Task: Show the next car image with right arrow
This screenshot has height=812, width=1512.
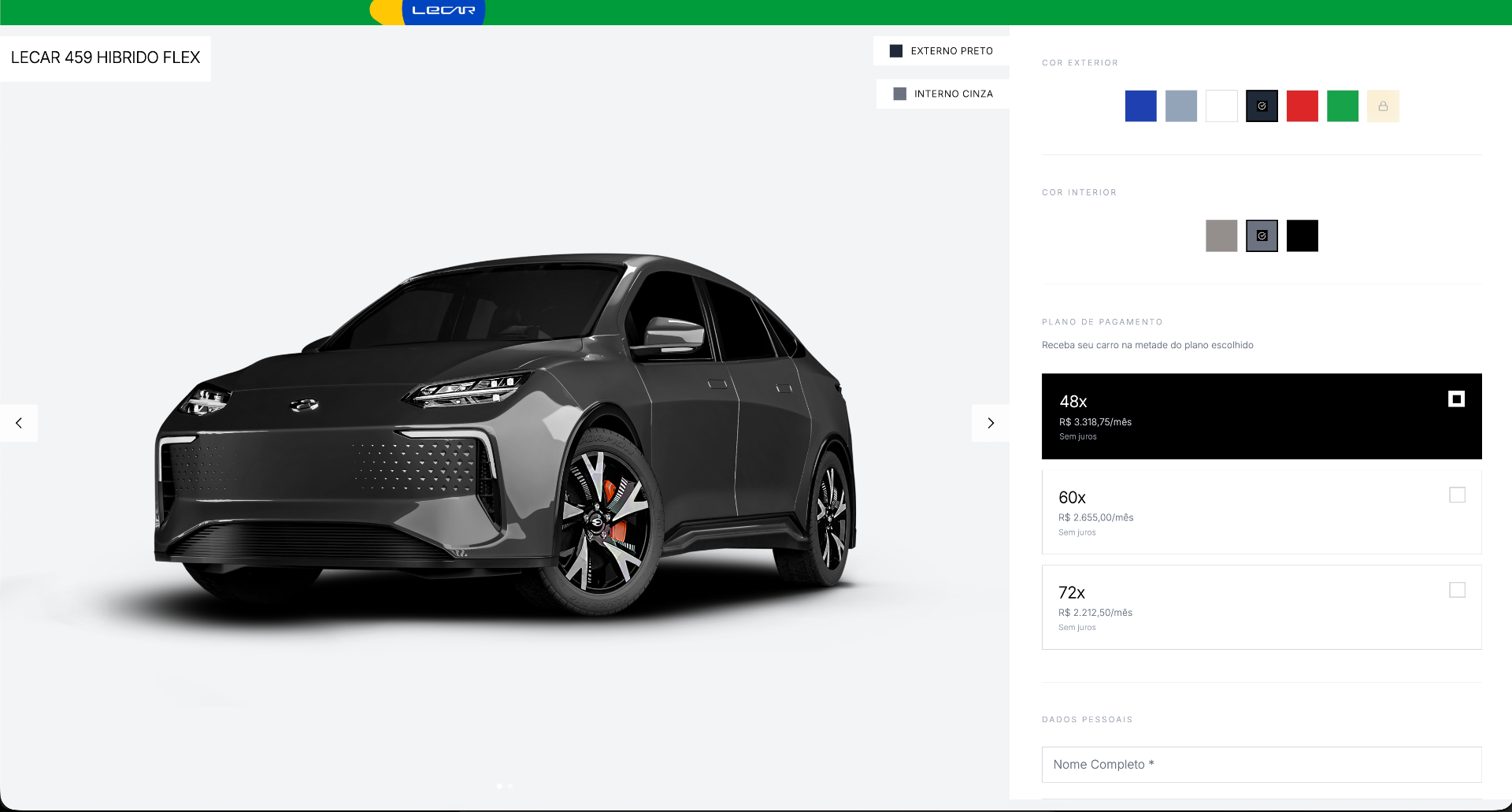Action: tap(991, 423)
